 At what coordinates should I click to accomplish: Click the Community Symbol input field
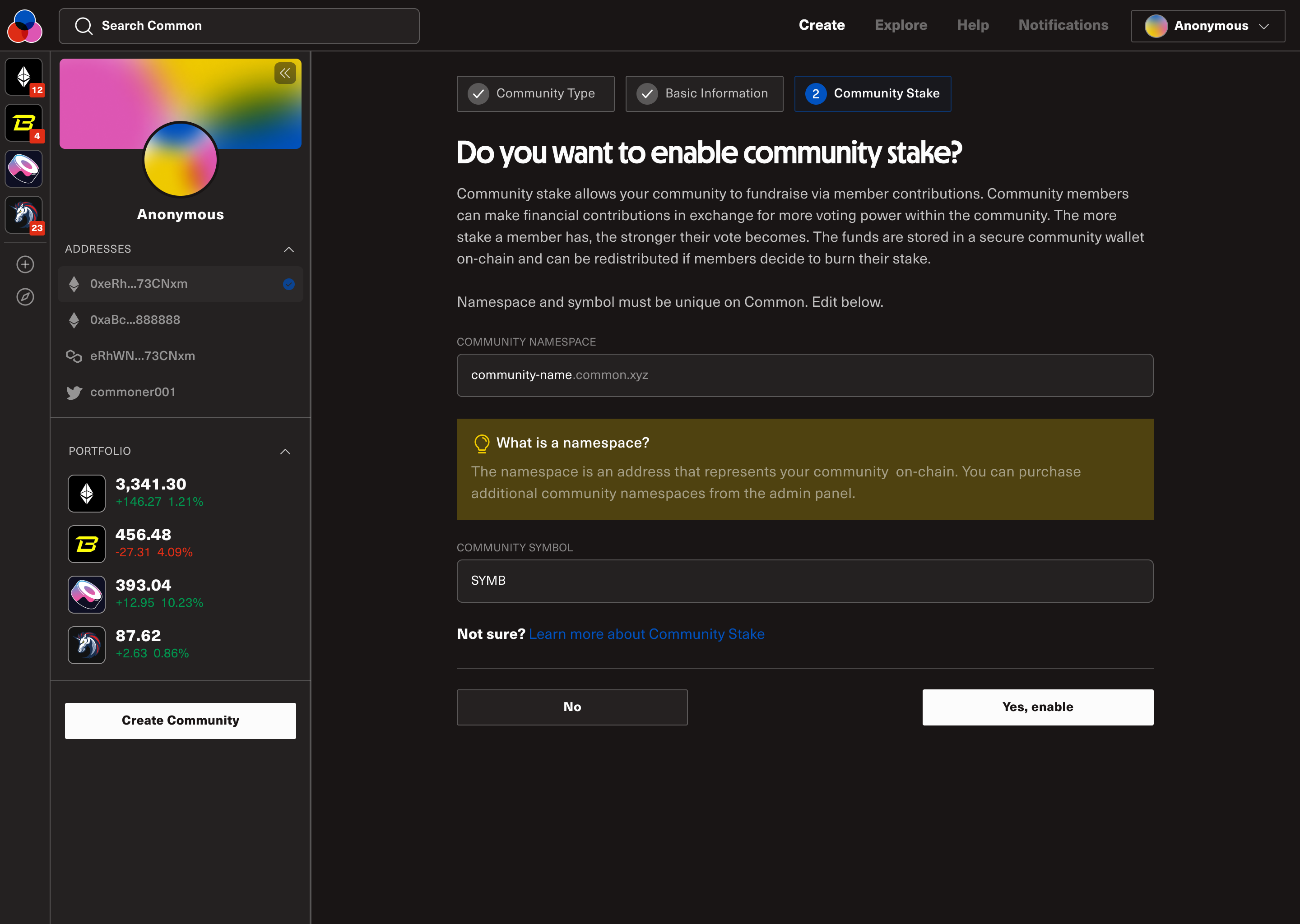click(x=804, y=580)
